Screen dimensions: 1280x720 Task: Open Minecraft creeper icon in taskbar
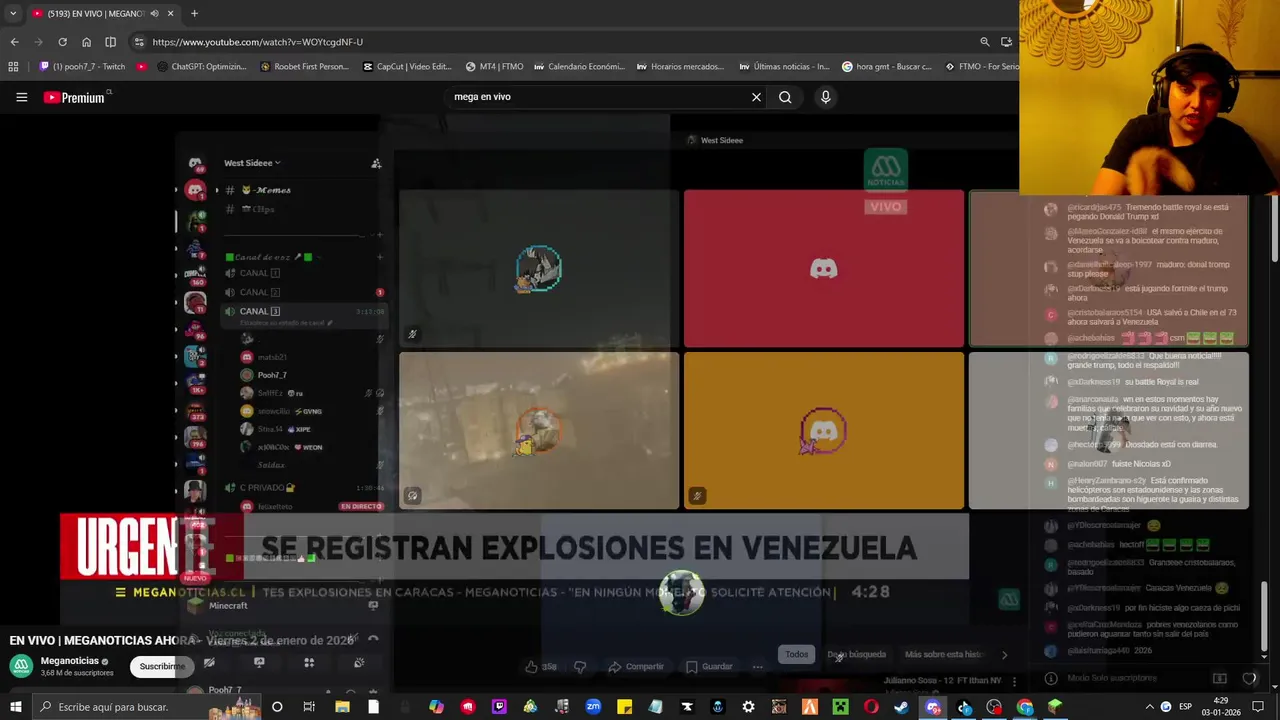coord(840,707)
